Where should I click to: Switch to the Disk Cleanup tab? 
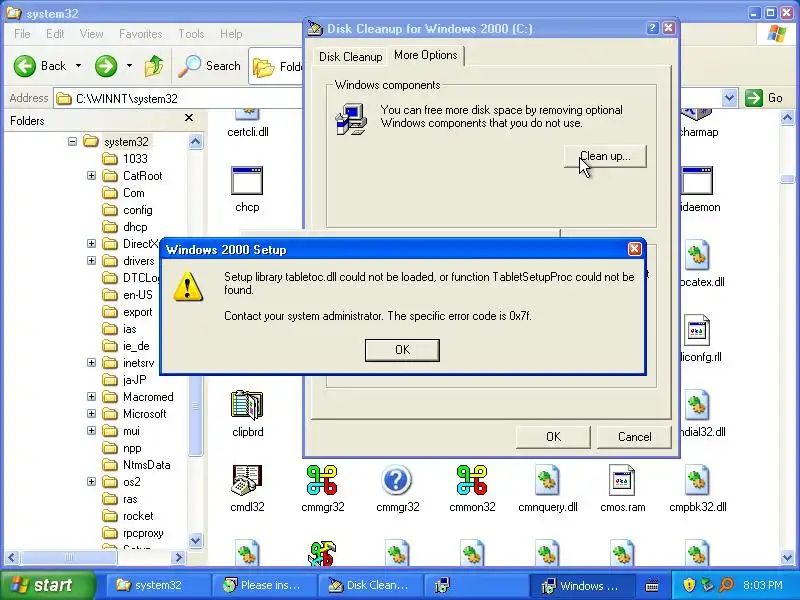pyautogui.click(x=351, y=57)
